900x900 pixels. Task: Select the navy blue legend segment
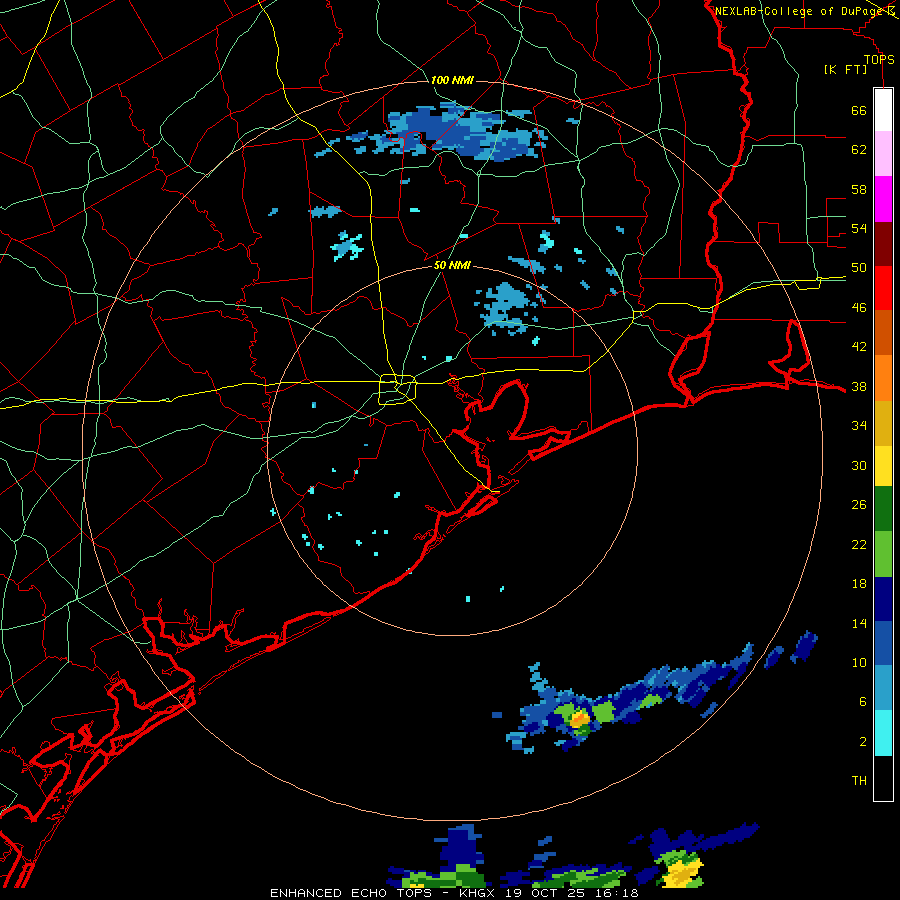[883, 599]
